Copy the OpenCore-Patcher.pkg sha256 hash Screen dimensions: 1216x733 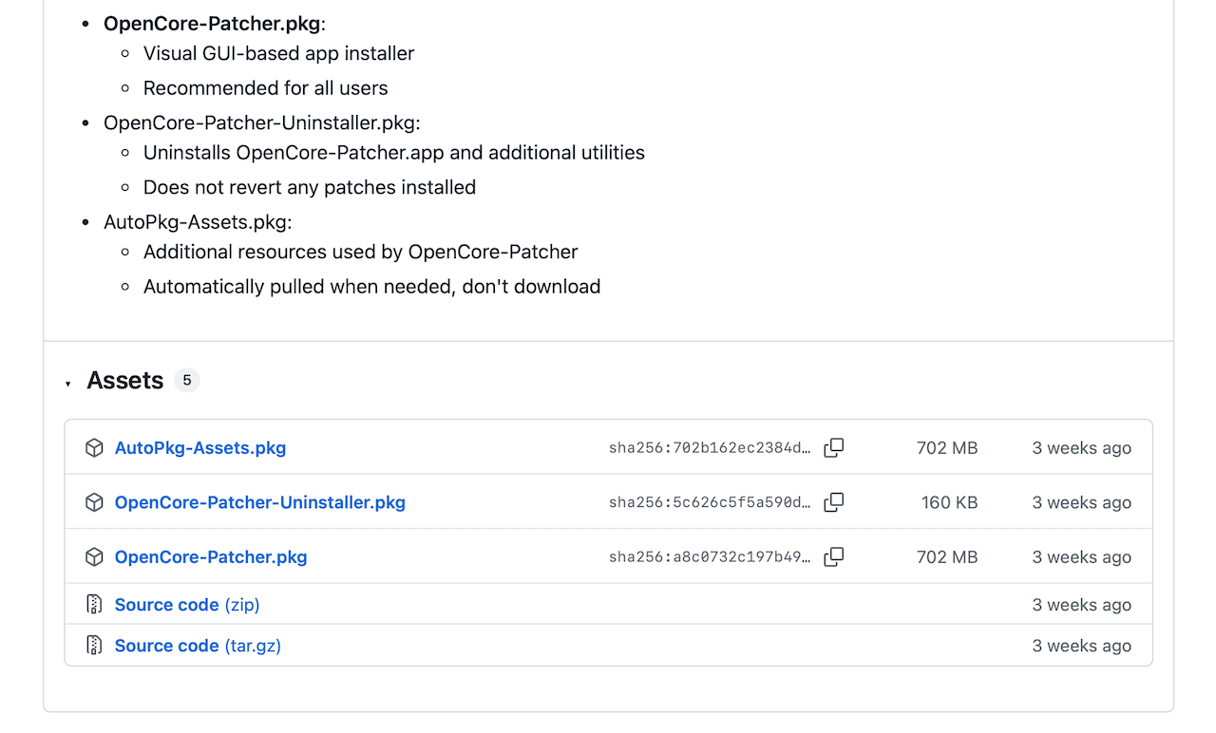pyautogui.click(x=834, y=557)
